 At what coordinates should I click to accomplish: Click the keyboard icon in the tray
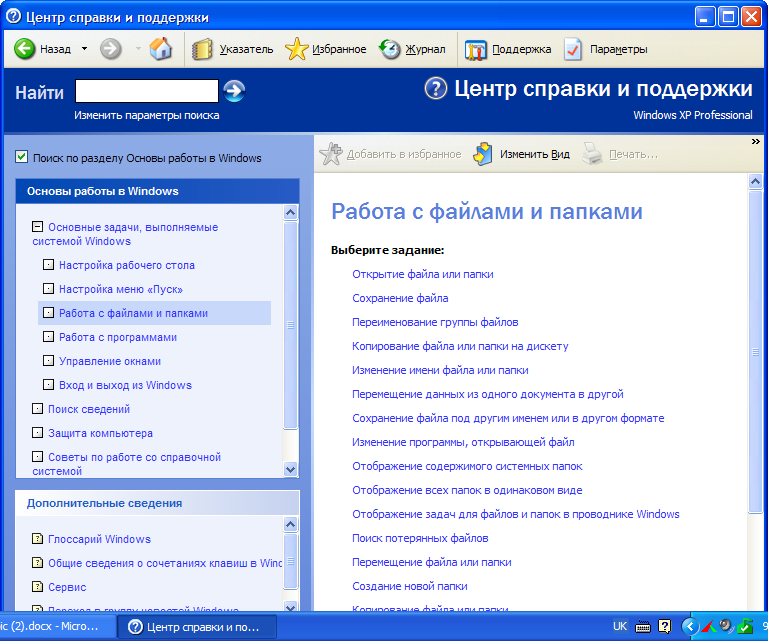pos(643,626)
